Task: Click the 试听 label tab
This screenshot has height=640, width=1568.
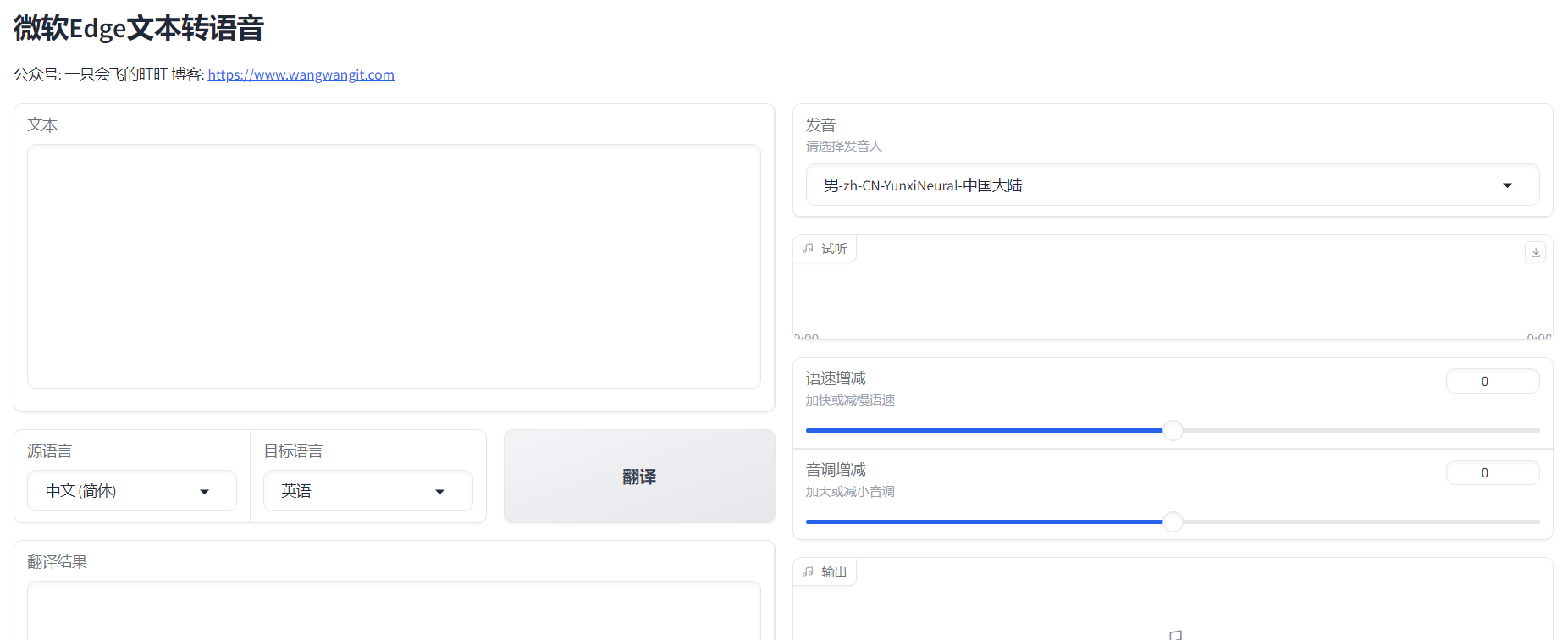Action: [x=825, y=248]
